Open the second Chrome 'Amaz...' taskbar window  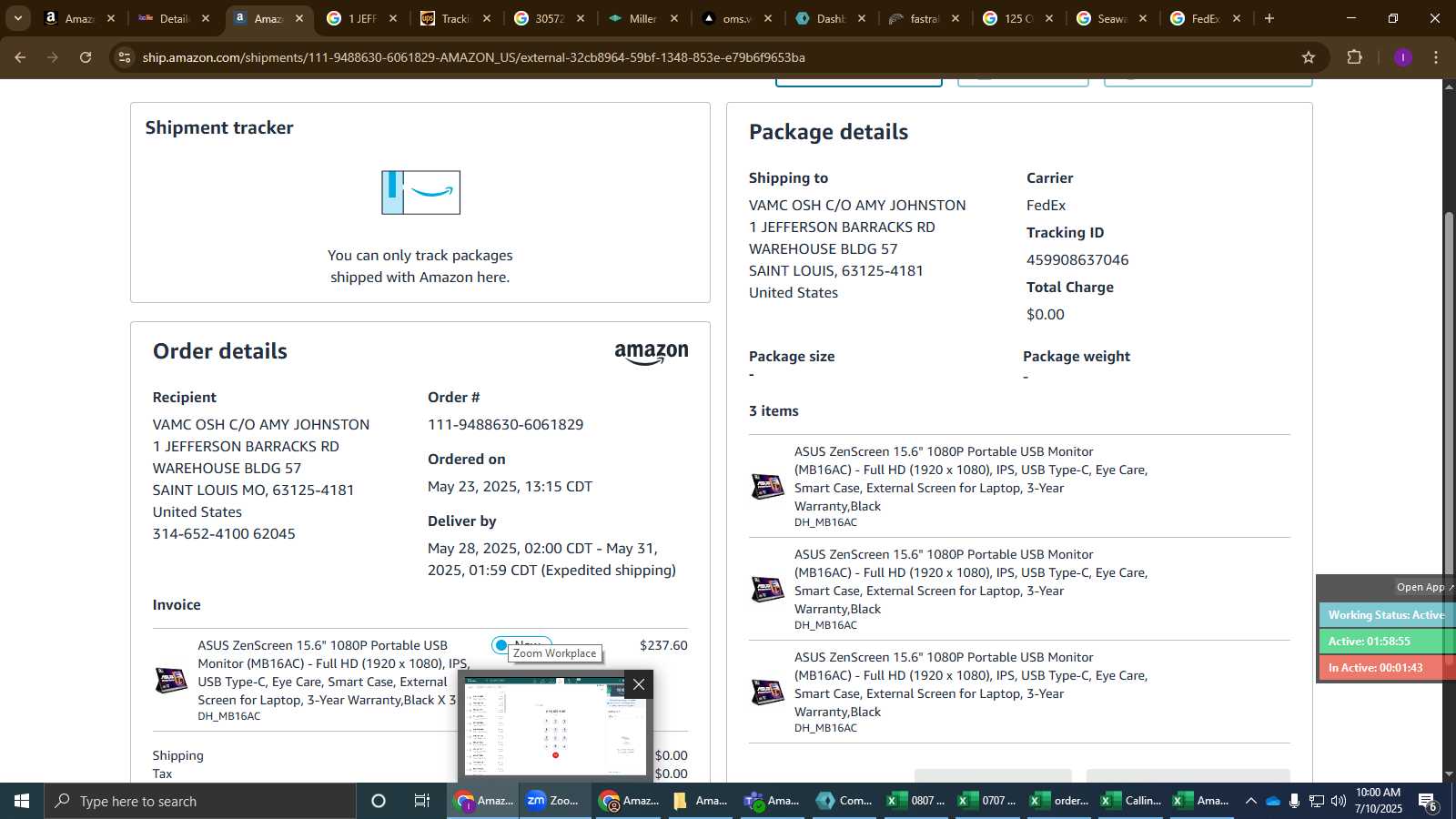628,801
